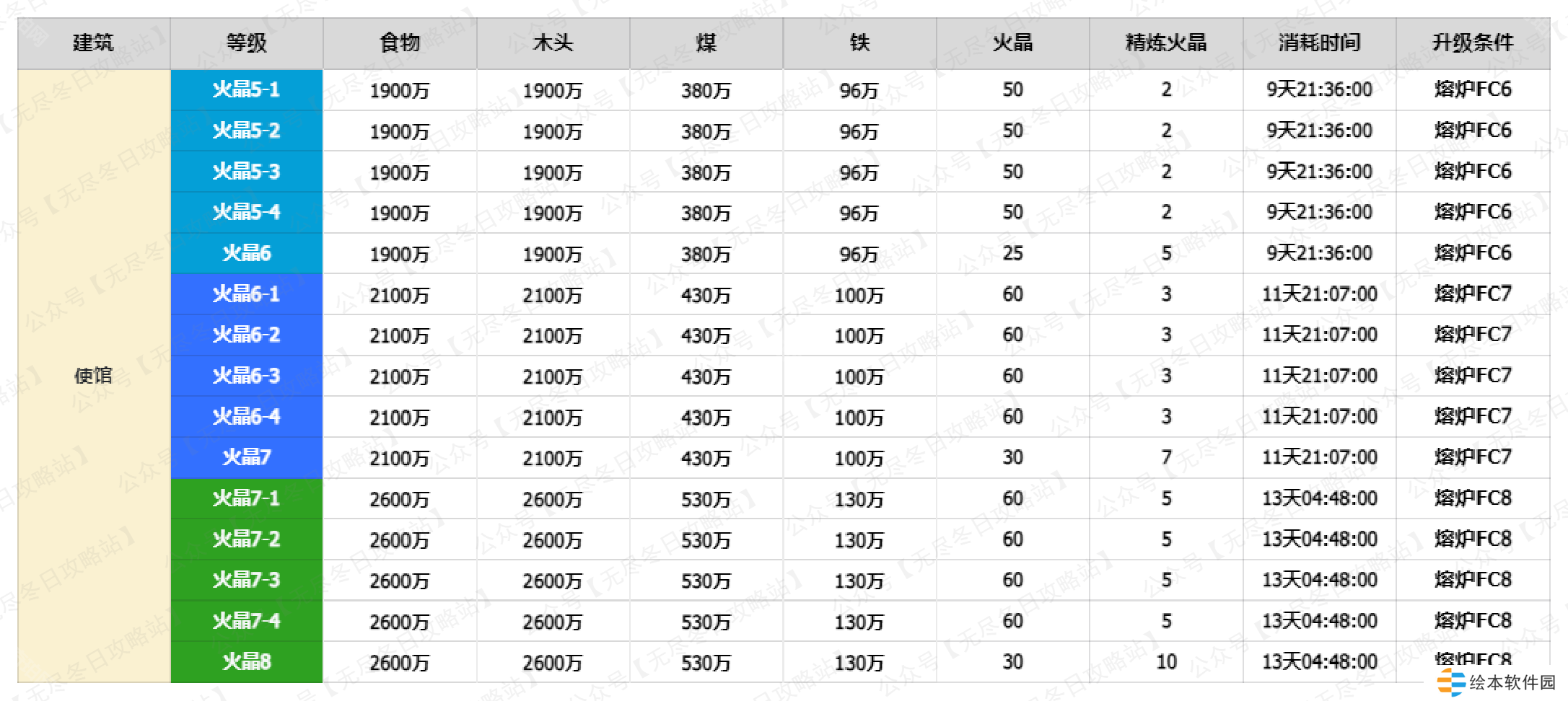Select the 木头 column header

click(x=553, y=43)
